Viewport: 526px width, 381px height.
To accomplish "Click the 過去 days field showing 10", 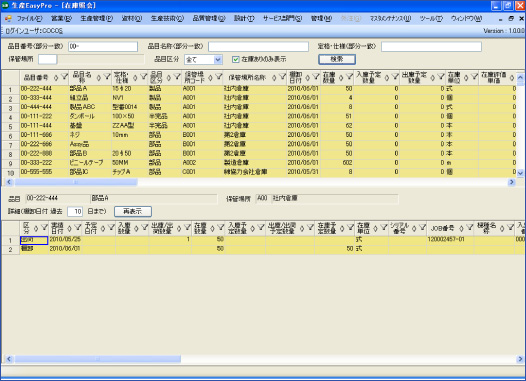I will pos(75,211).
